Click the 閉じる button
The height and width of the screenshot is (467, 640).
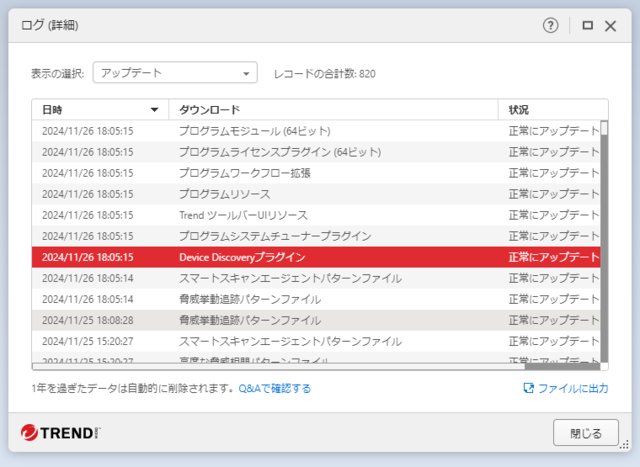click(x=586, y=433)
